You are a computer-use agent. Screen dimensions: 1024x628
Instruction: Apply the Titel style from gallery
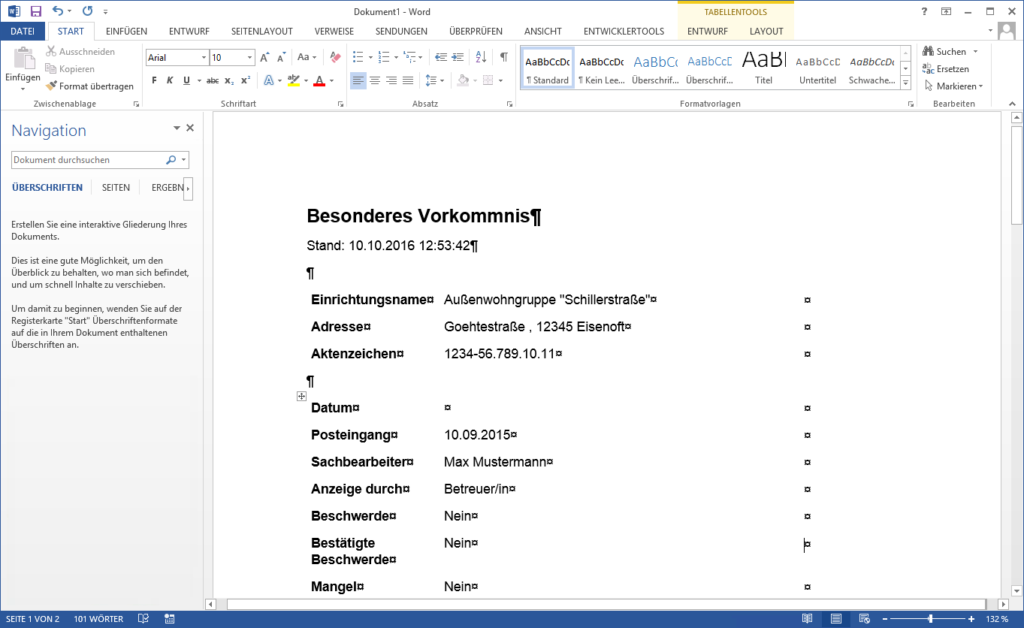764,67
